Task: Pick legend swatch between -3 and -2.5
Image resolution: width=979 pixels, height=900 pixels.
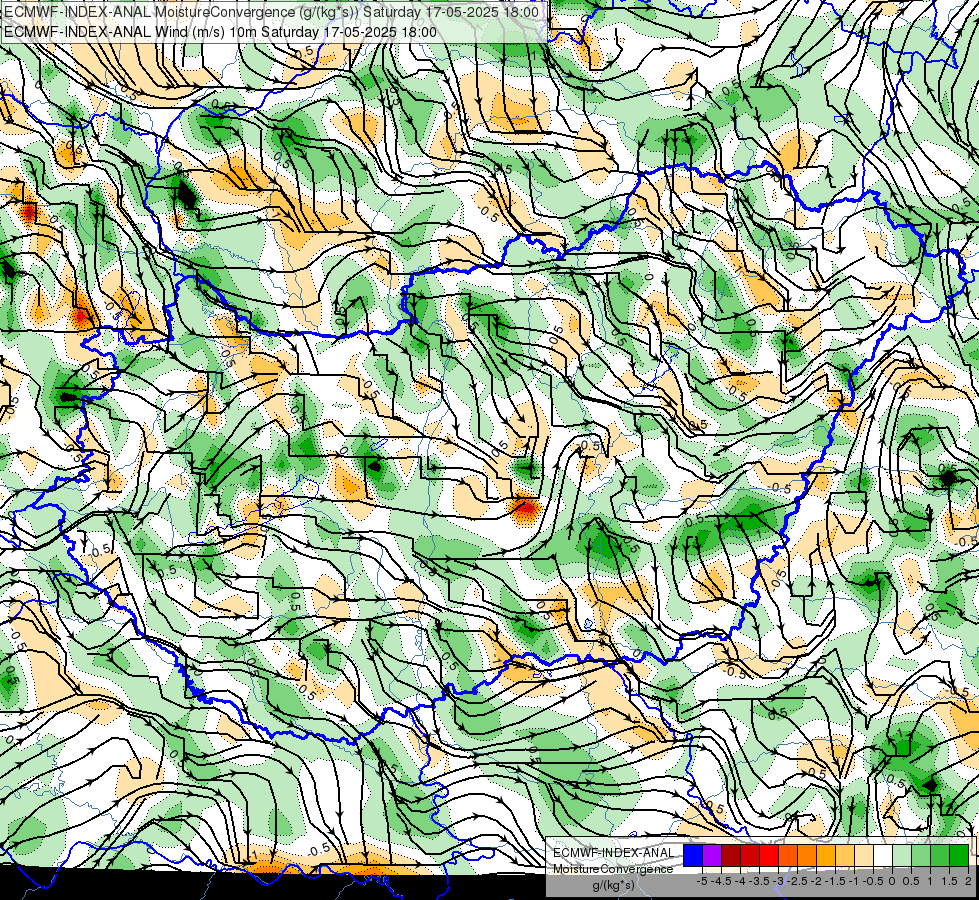Action: pyautogui.click(x=788, y=855)
